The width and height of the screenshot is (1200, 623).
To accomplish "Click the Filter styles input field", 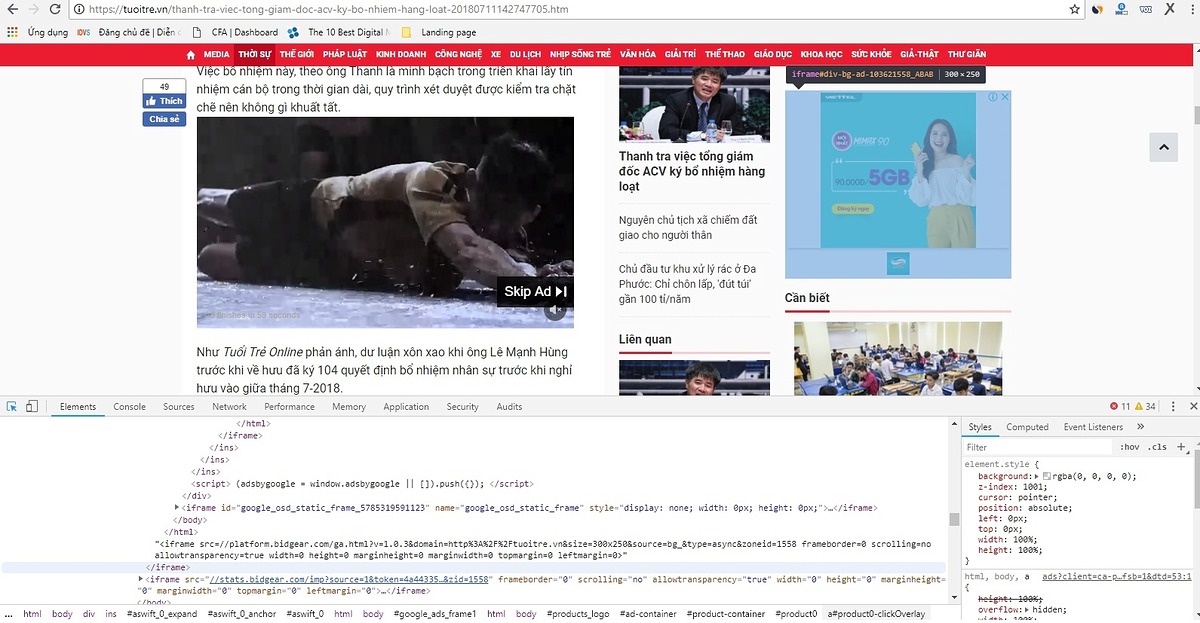I will (1038, 447).
